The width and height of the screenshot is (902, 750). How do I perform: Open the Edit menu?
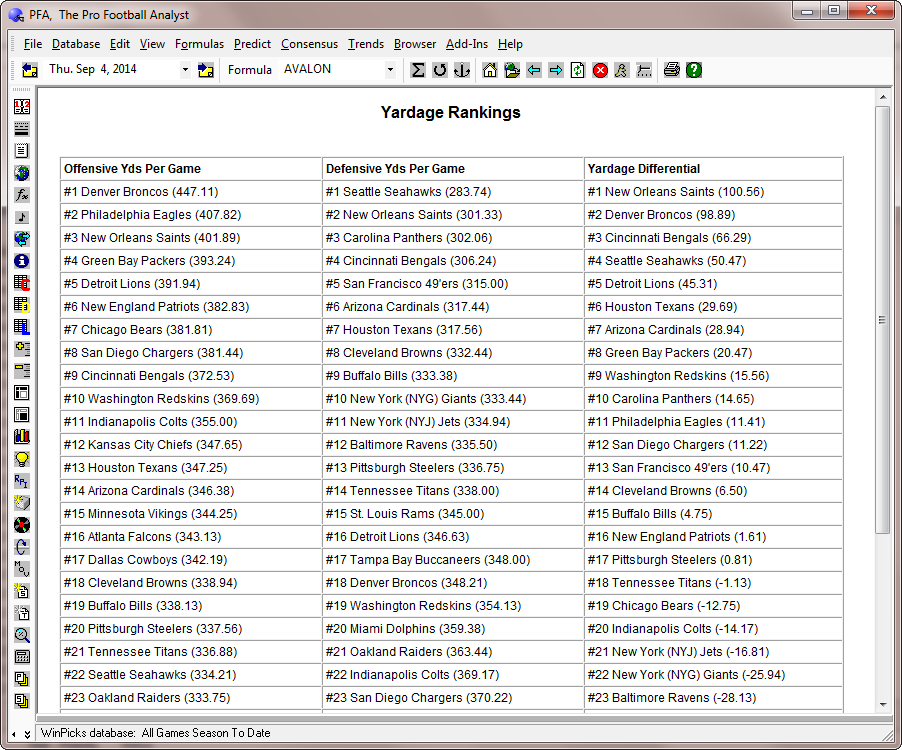[120, 44]
